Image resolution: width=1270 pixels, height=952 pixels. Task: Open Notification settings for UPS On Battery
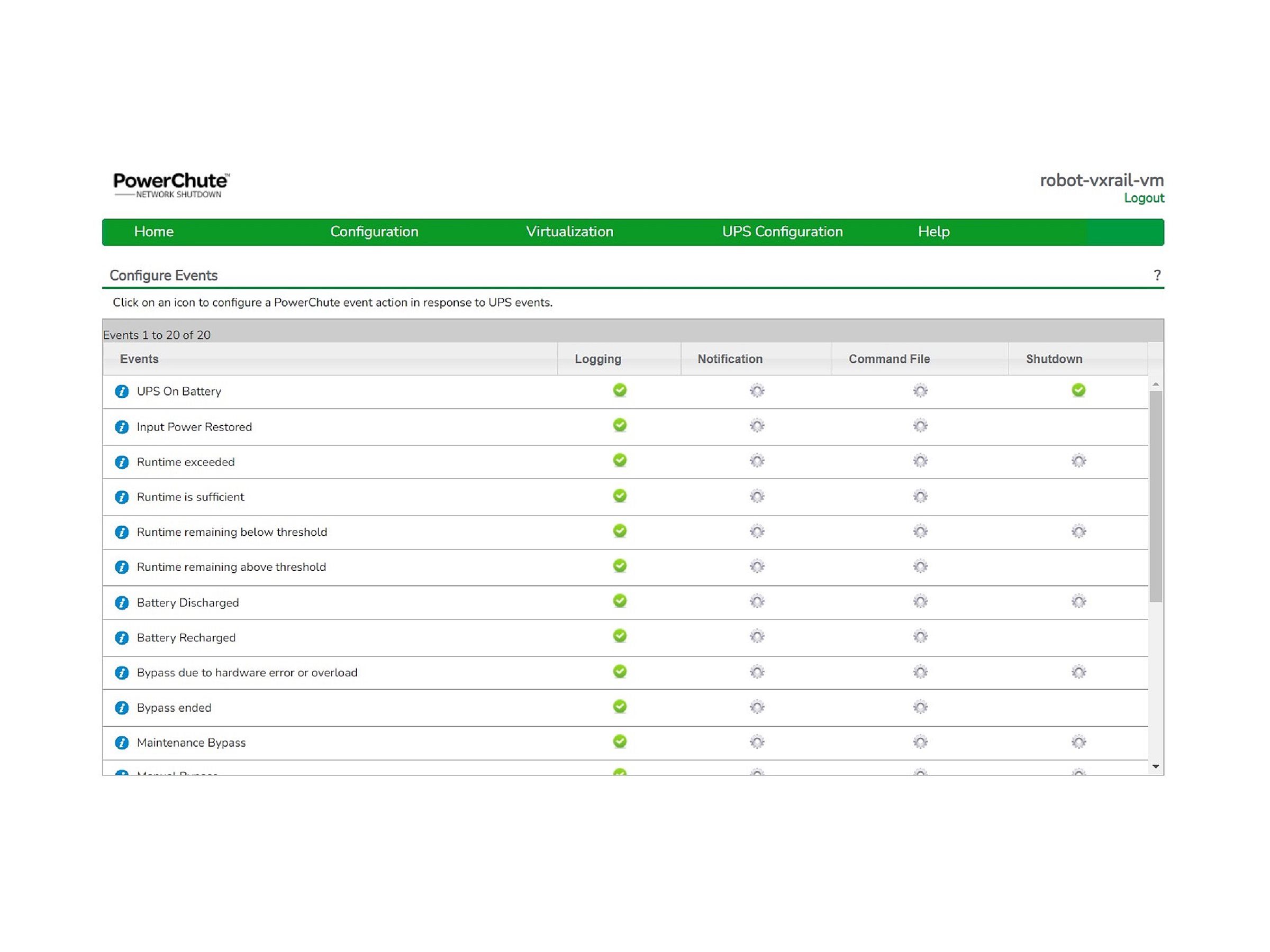(x=757, y=391)
